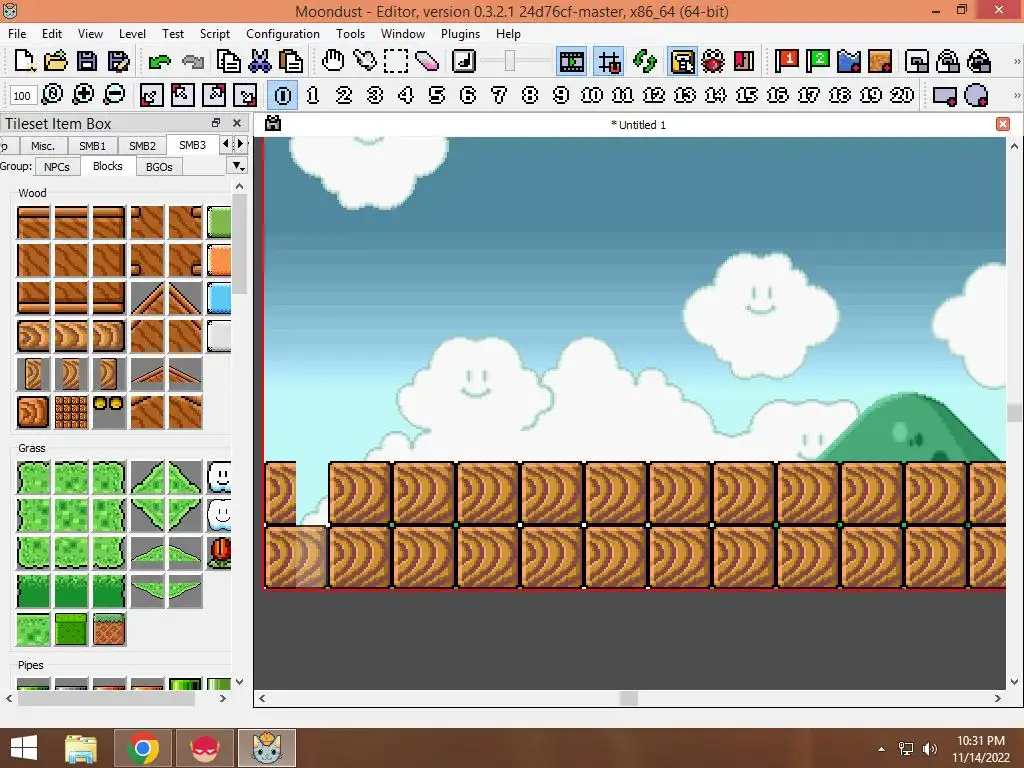1024x768 pixels.
Task: Adjust the toolbar zoom slider
Action: point(509,61)
